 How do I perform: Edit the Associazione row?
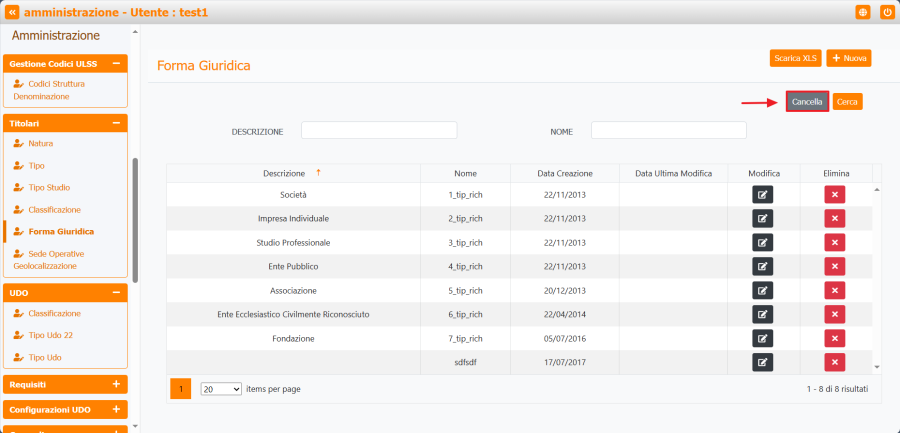[762, 290]
